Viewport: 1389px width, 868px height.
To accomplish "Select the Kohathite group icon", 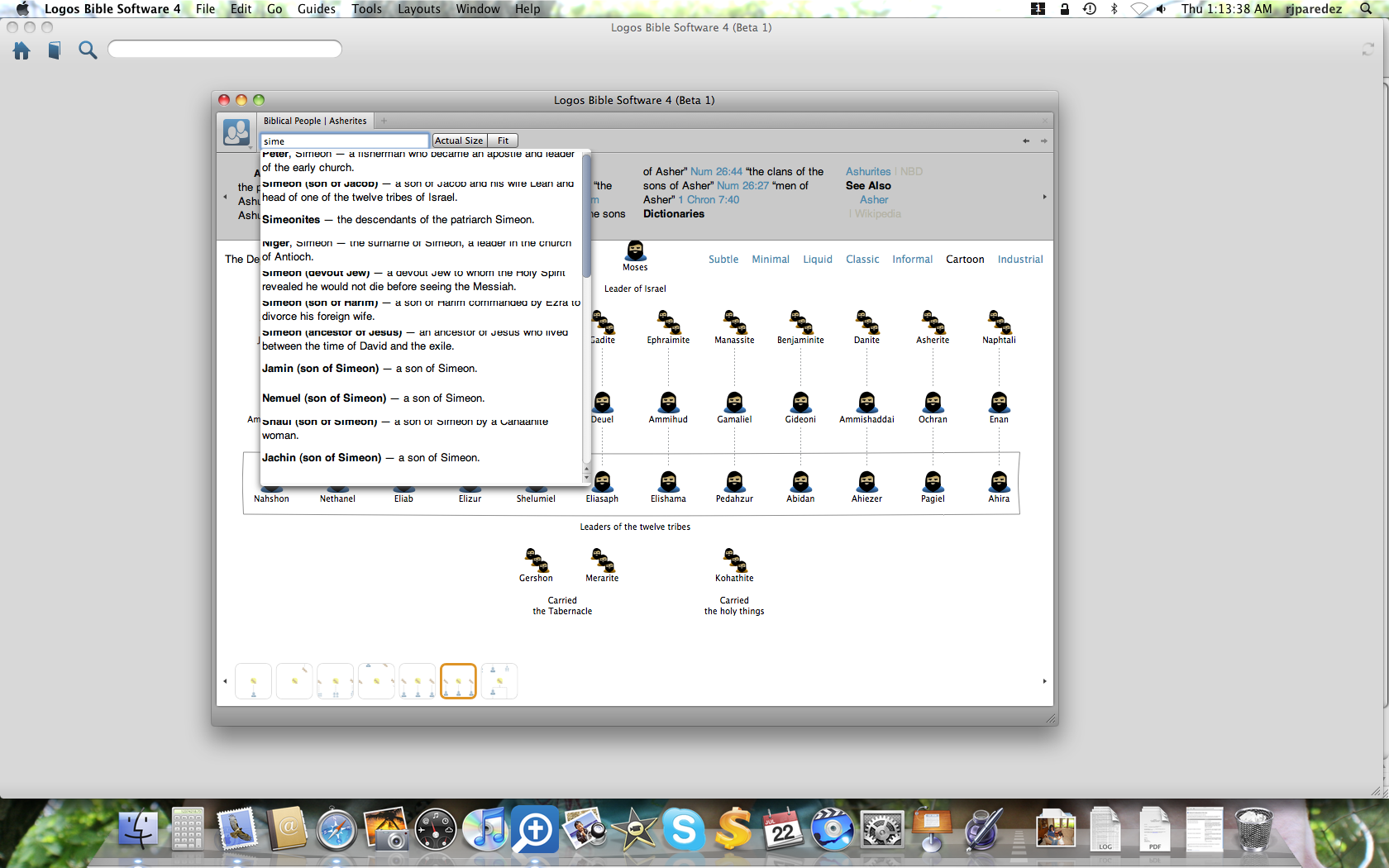I will tap(734, 560).
